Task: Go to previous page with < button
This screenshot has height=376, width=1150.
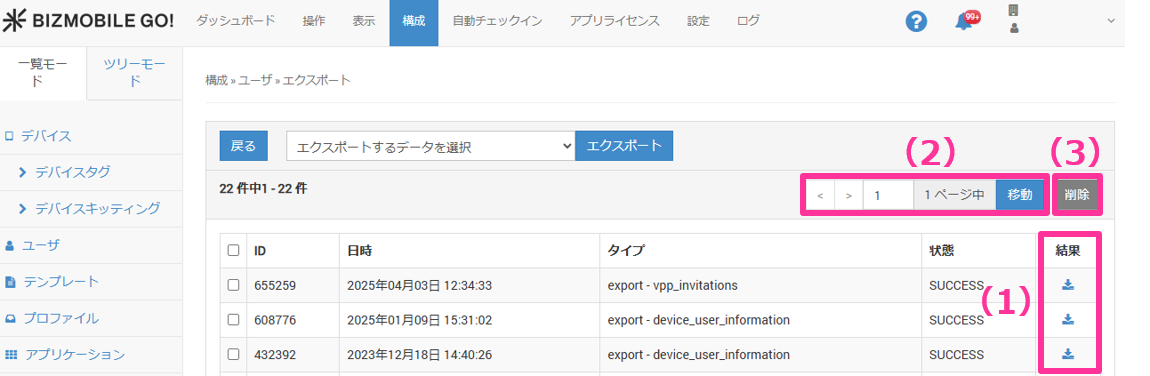Action: click(820, 196)
